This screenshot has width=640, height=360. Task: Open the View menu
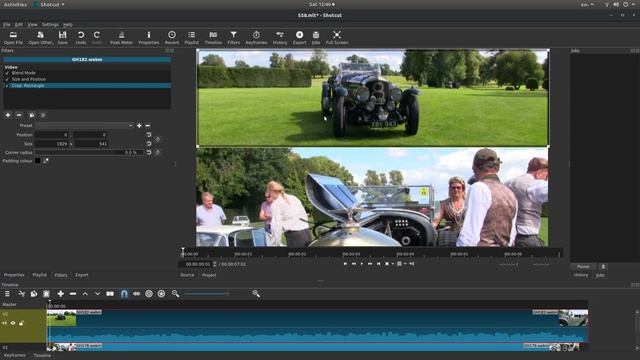(32, 24)
